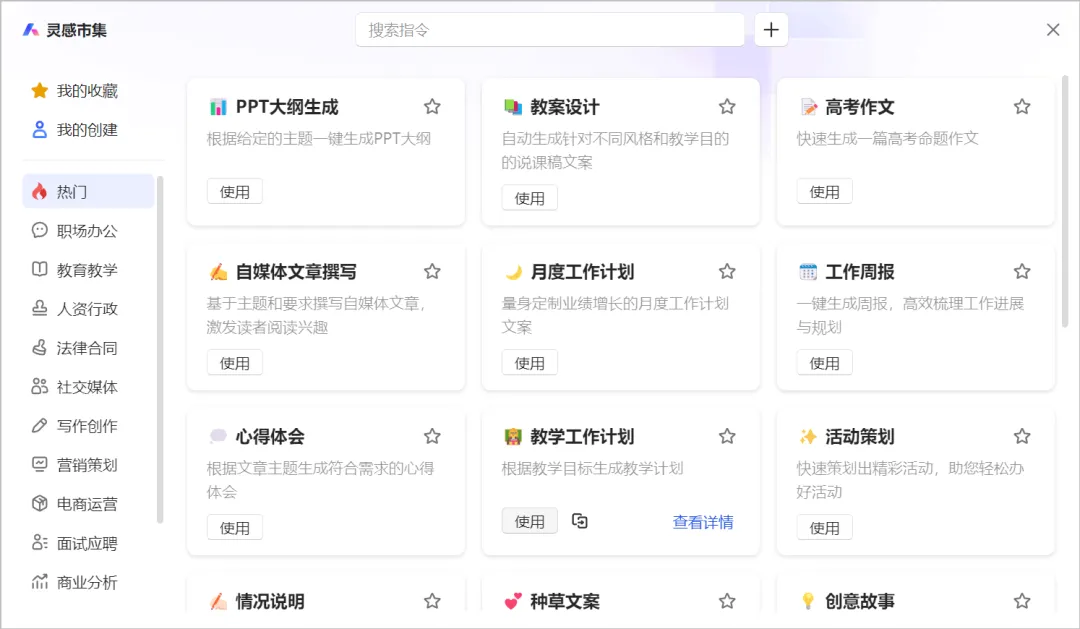Screen dimensions: 1080x629
Task: Select the 热门 category
Action: pos(88,191)
